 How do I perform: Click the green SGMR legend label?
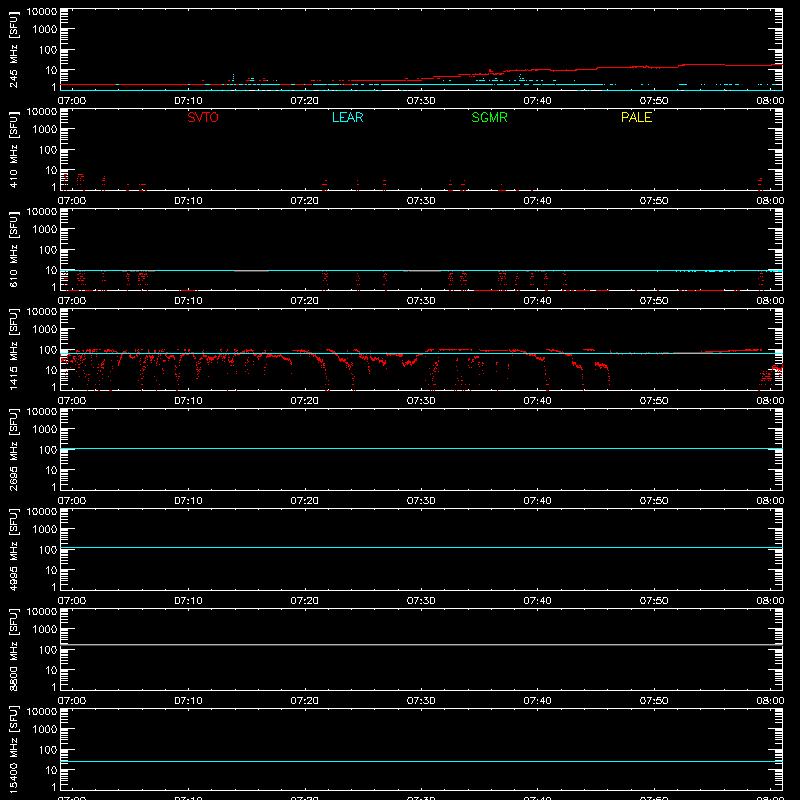[x=489, y=117]
